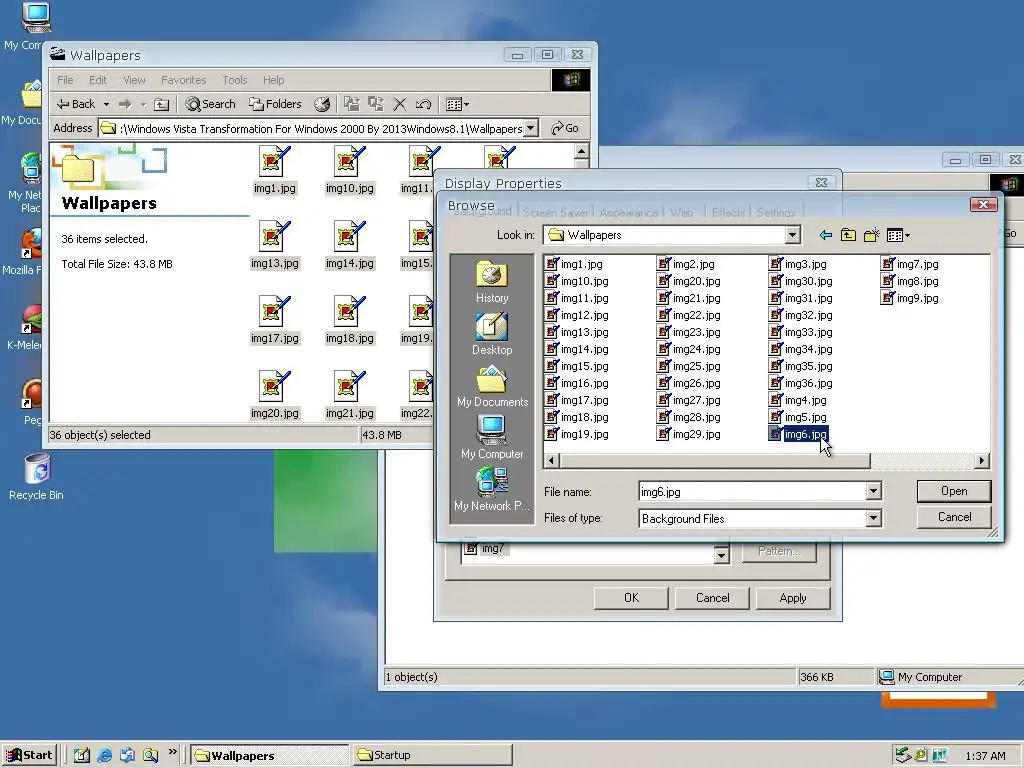Screen dimensions: 1024x768
Task: Open the File menu in Wallpapers window
Action: 65,80
